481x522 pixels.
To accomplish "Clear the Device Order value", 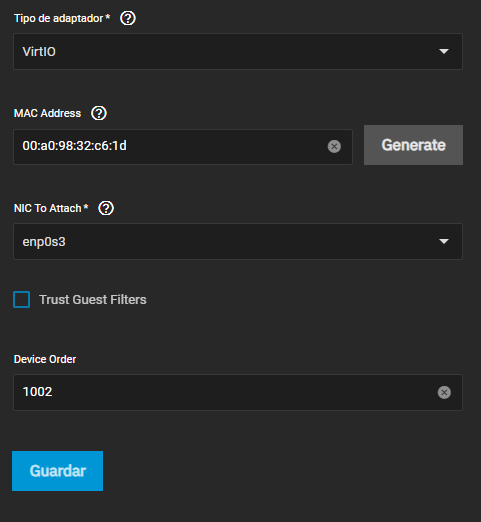I will [444, 392].
